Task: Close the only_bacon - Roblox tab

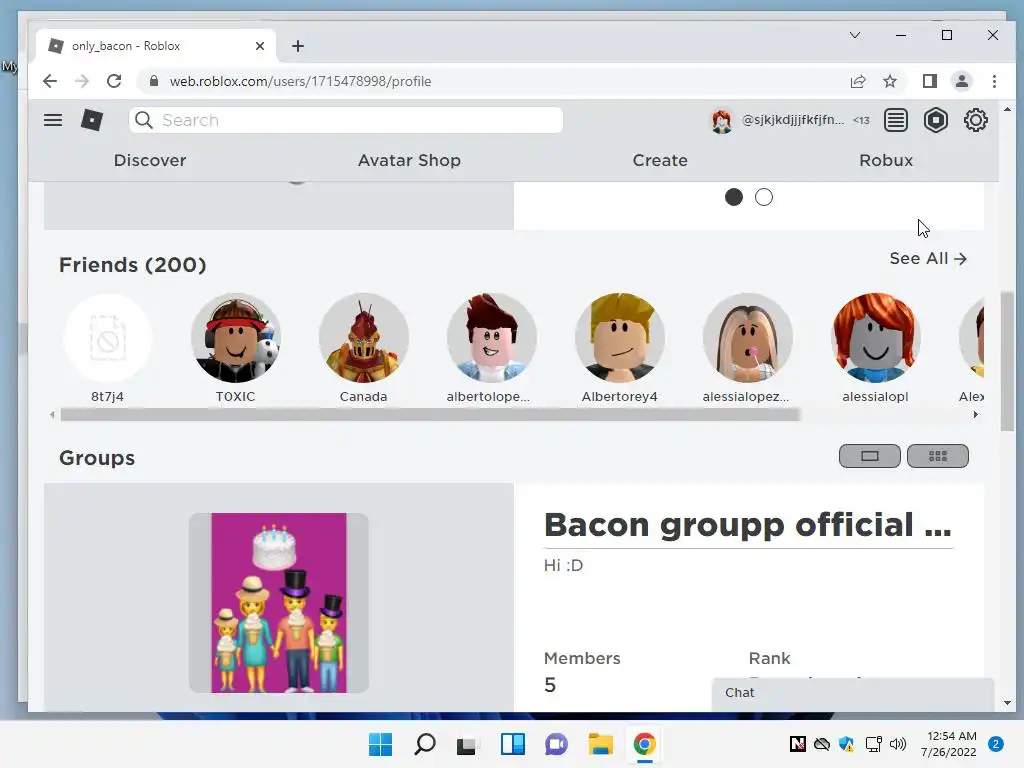Action: pos(260,46)
